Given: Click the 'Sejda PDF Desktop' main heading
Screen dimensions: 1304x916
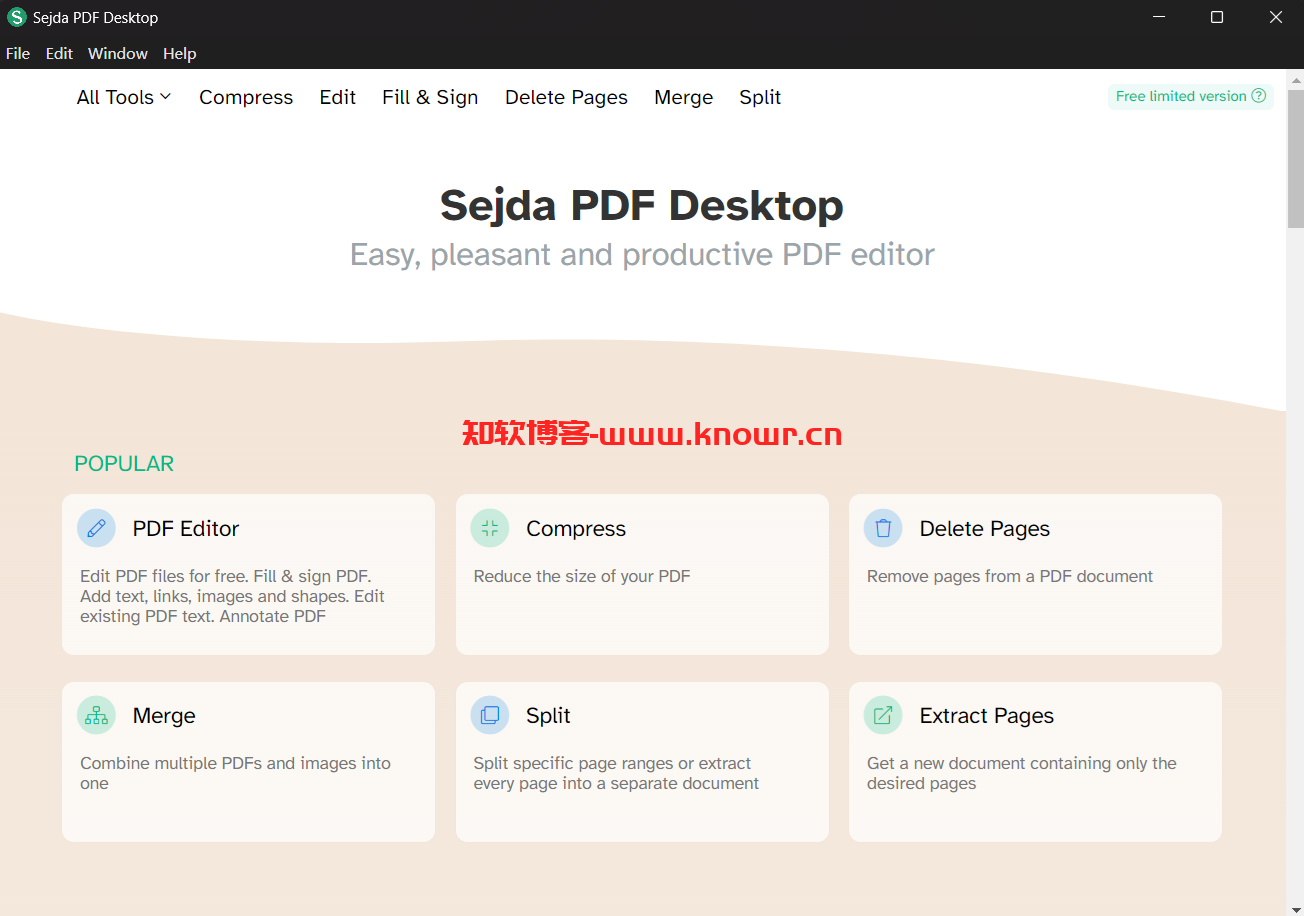Looking at the screenshot, I should coord(642,205).
